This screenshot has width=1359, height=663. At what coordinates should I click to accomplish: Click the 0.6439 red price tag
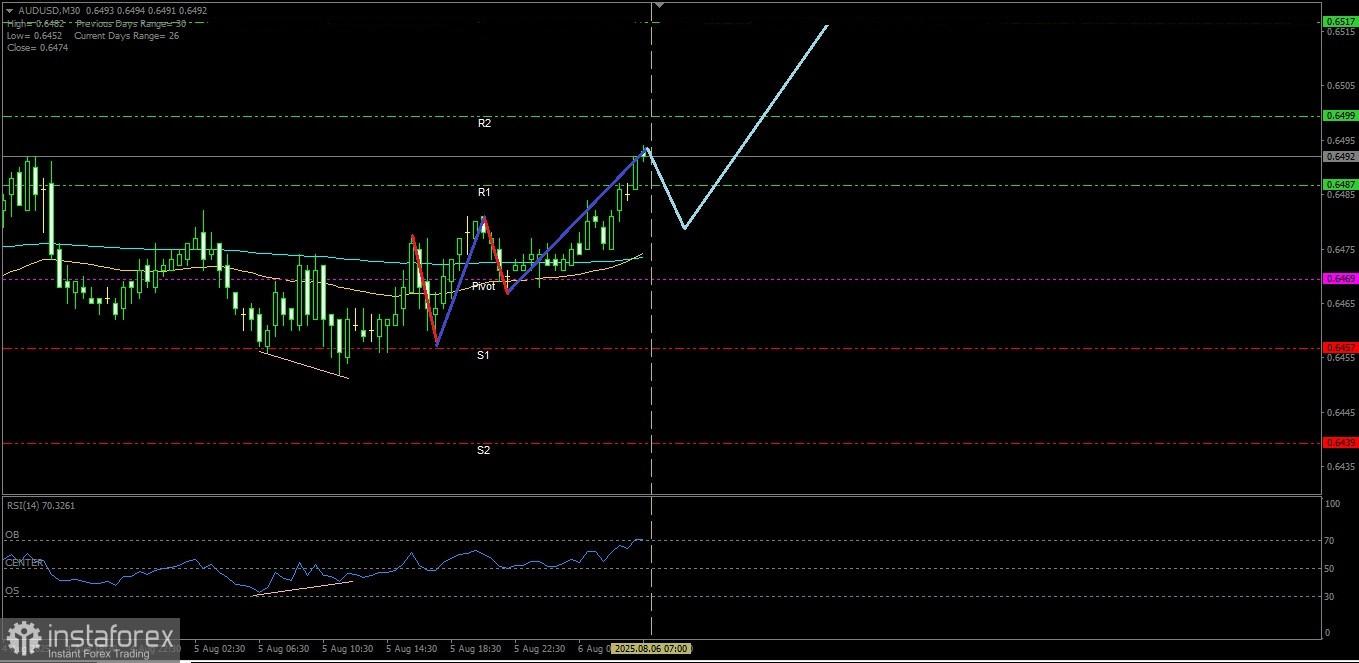pos(1340,442)
